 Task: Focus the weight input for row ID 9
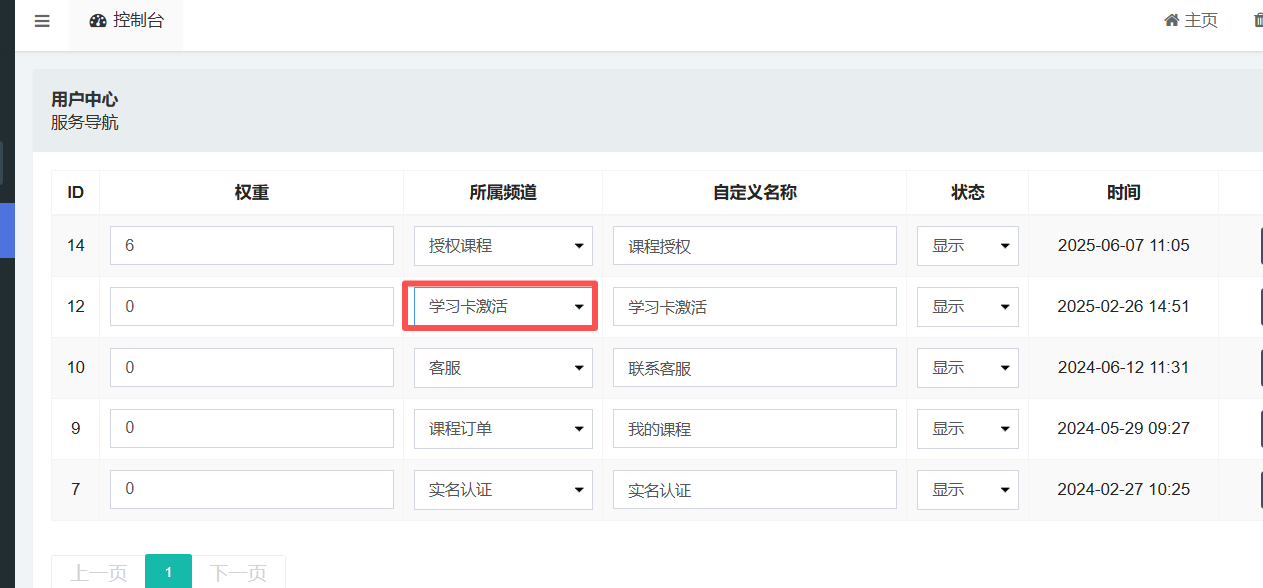(251, 429)
